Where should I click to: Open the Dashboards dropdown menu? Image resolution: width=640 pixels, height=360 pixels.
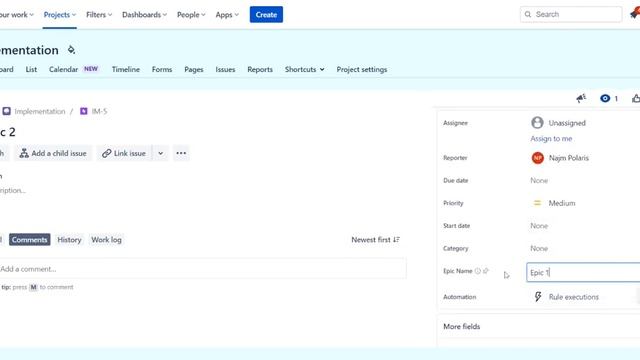click(x=144, y=15)
